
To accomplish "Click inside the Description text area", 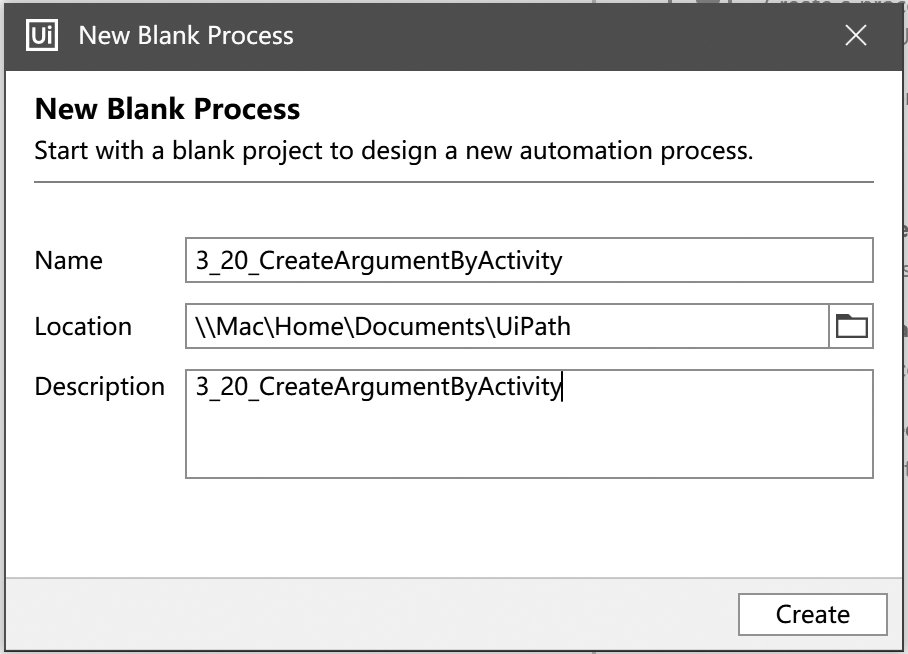I will 529,424.
